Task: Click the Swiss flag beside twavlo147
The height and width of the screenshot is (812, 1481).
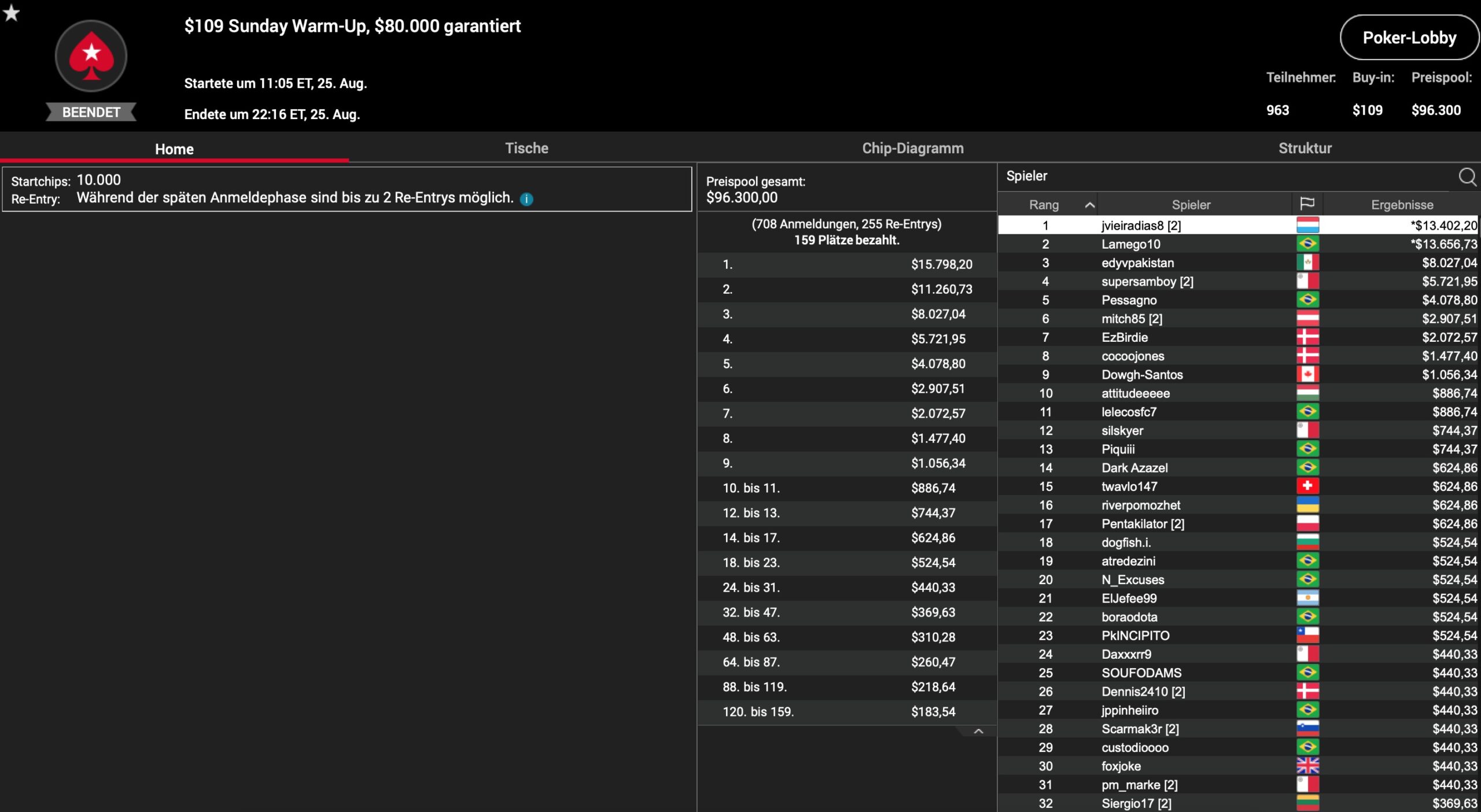Action: click(x=1307, y=486)
